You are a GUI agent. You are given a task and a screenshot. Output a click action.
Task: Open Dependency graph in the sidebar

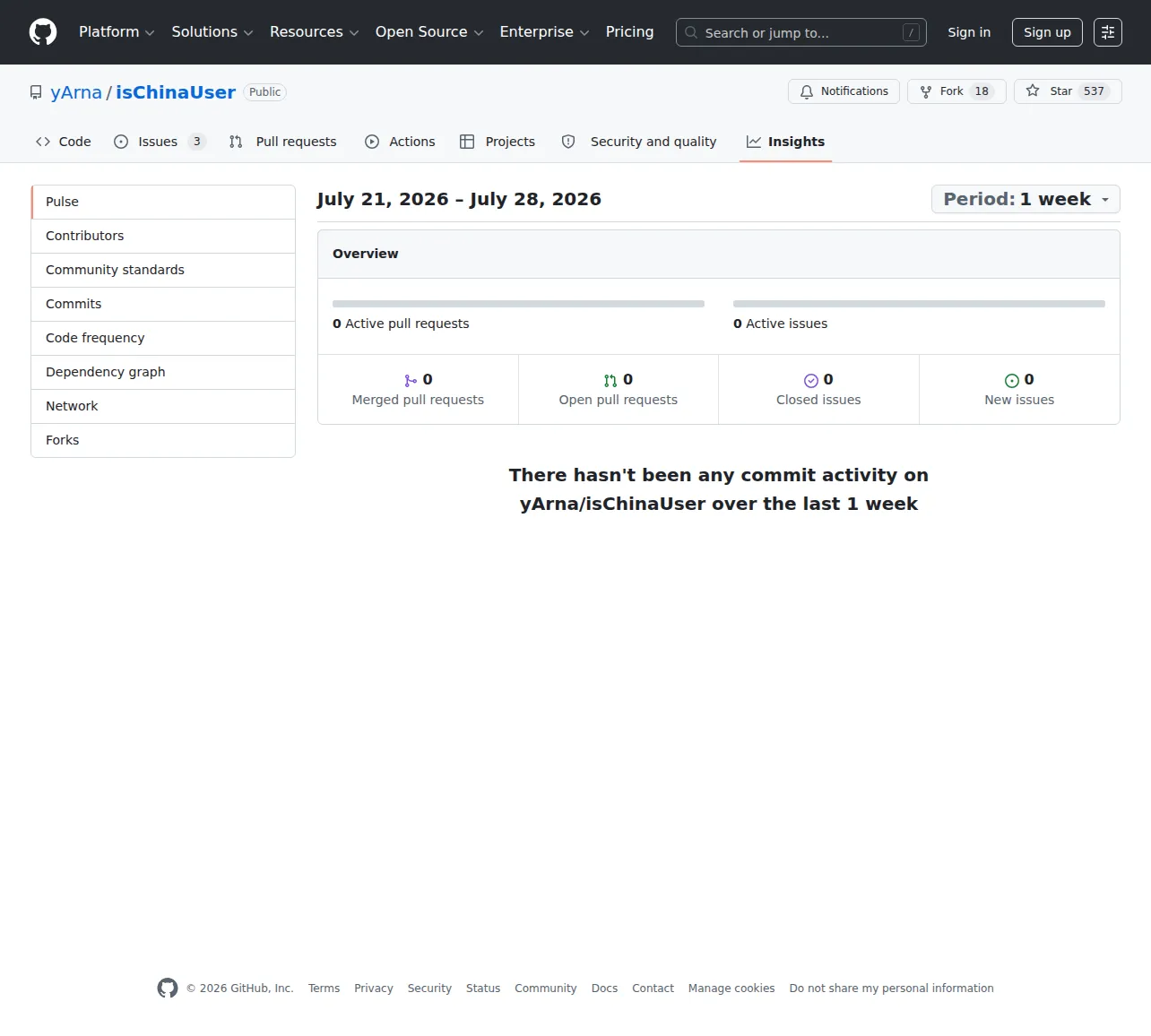163,372
